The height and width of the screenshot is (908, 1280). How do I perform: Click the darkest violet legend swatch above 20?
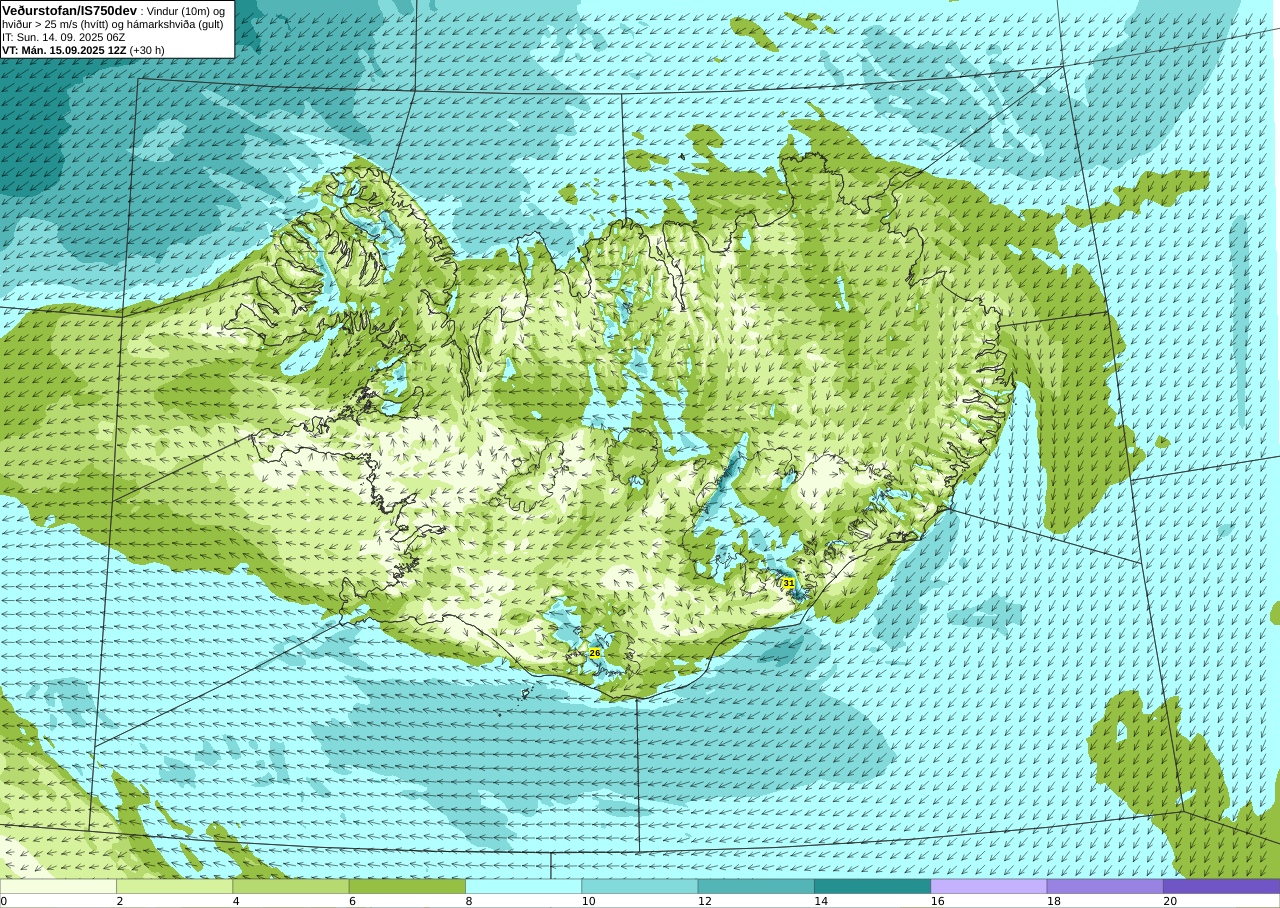(x=1221, y=886)
